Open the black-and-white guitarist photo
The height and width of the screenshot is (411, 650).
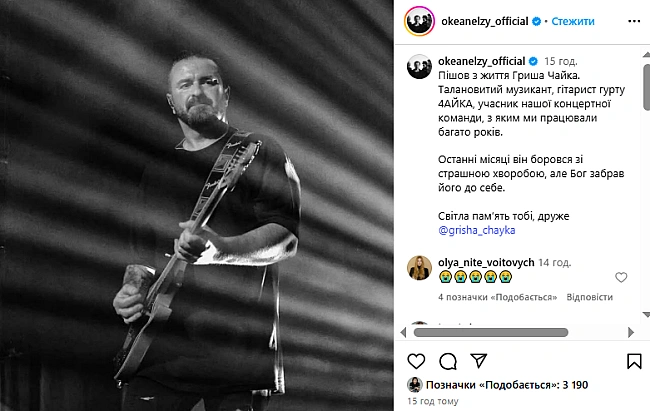click(197, 205)
